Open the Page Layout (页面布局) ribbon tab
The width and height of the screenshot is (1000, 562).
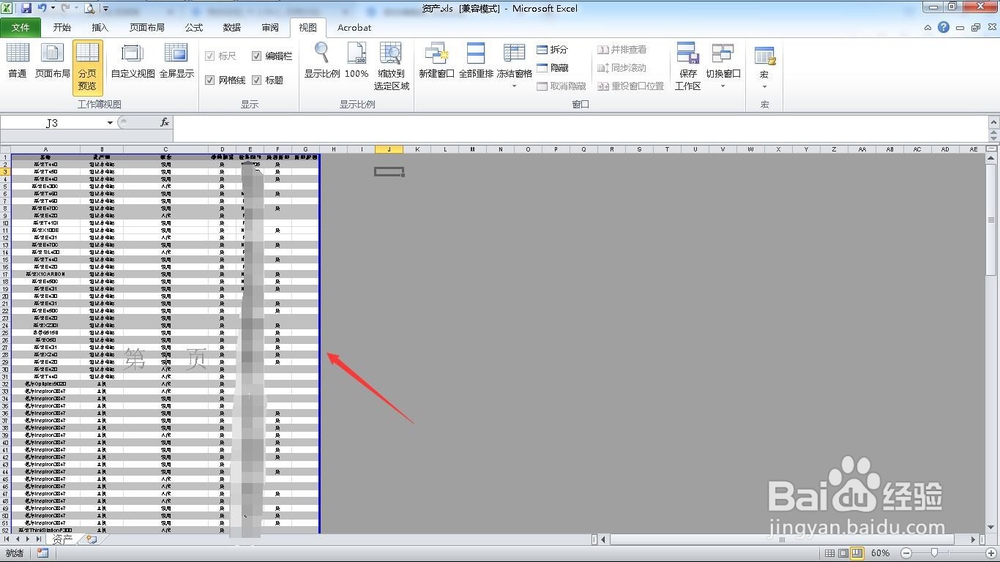click(x=147, y=27)
